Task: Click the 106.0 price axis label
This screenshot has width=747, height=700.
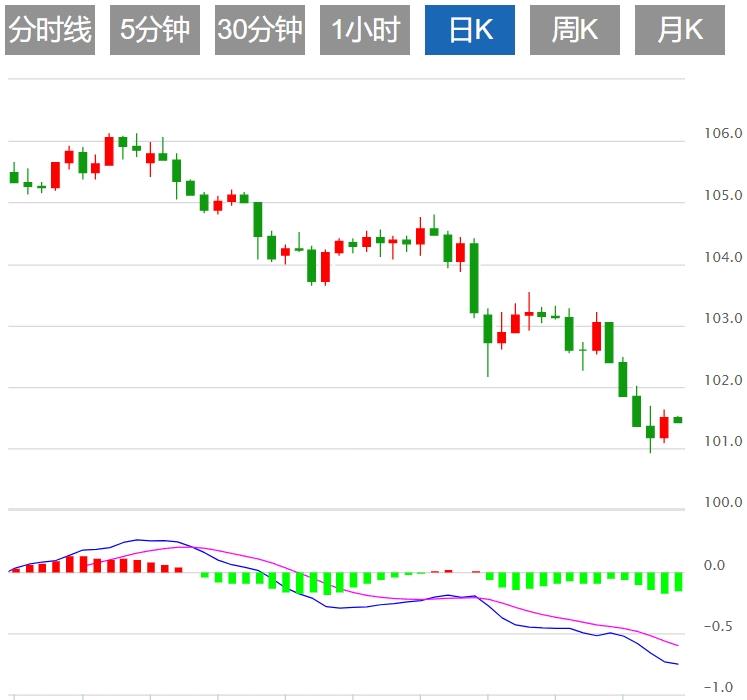Action: tap(723, 134)
